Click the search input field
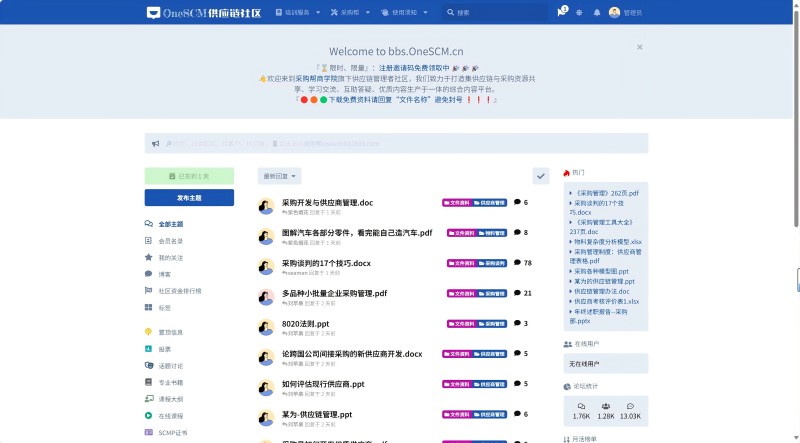 [x=494, y=12]
